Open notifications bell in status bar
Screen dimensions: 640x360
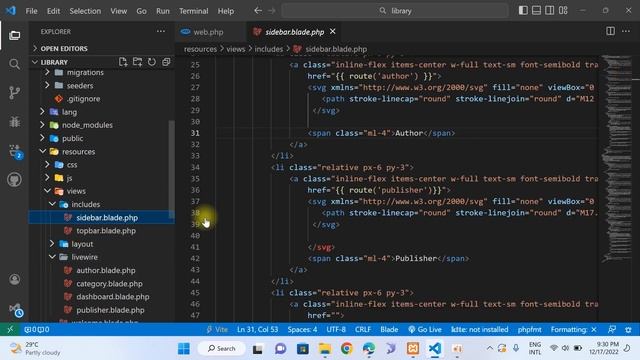pos(628,329)
